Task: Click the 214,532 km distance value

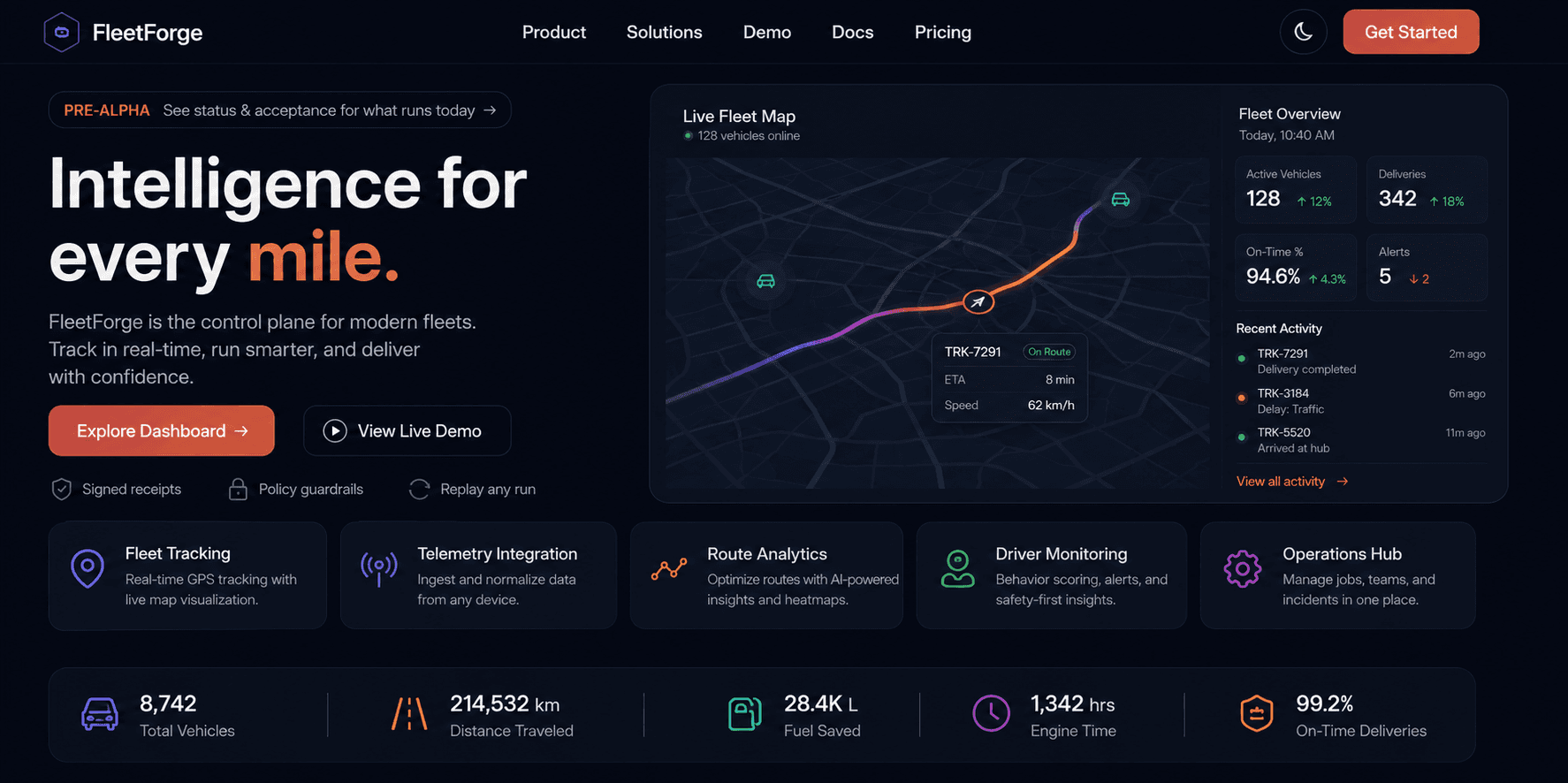Action: click(x=505, y=703)
